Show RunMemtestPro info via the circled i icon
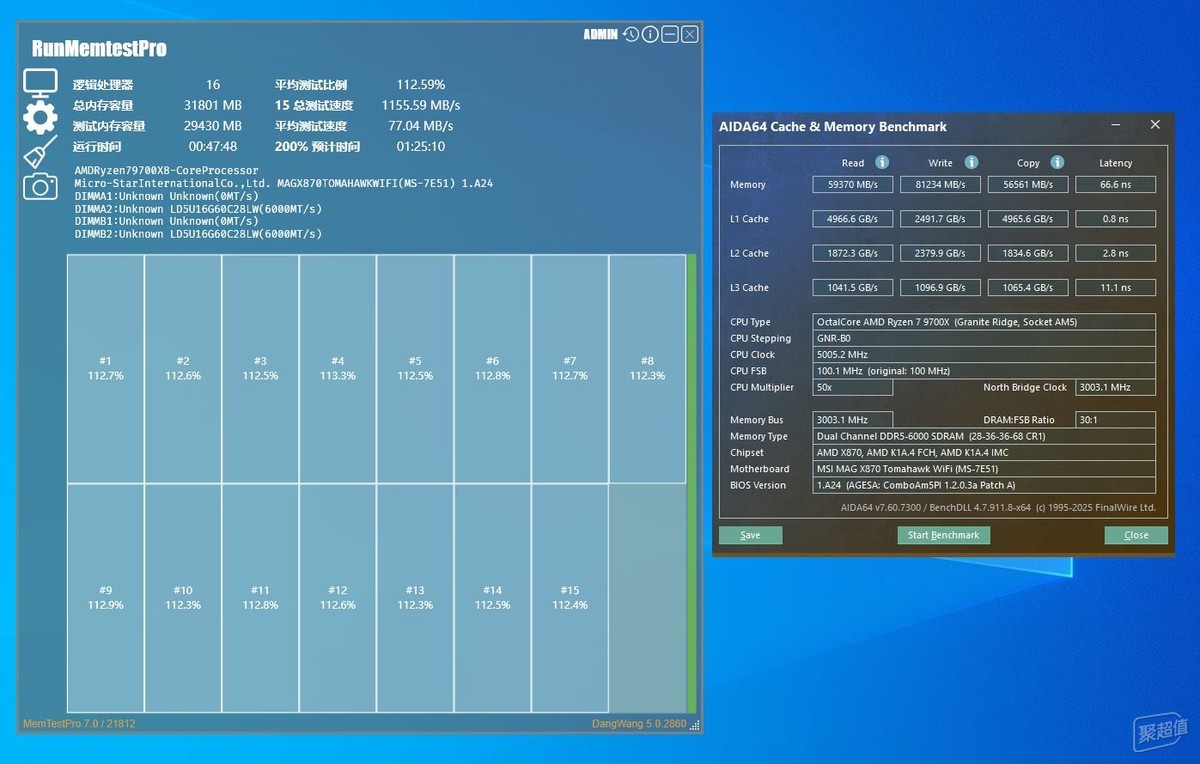 pos(650,34)
